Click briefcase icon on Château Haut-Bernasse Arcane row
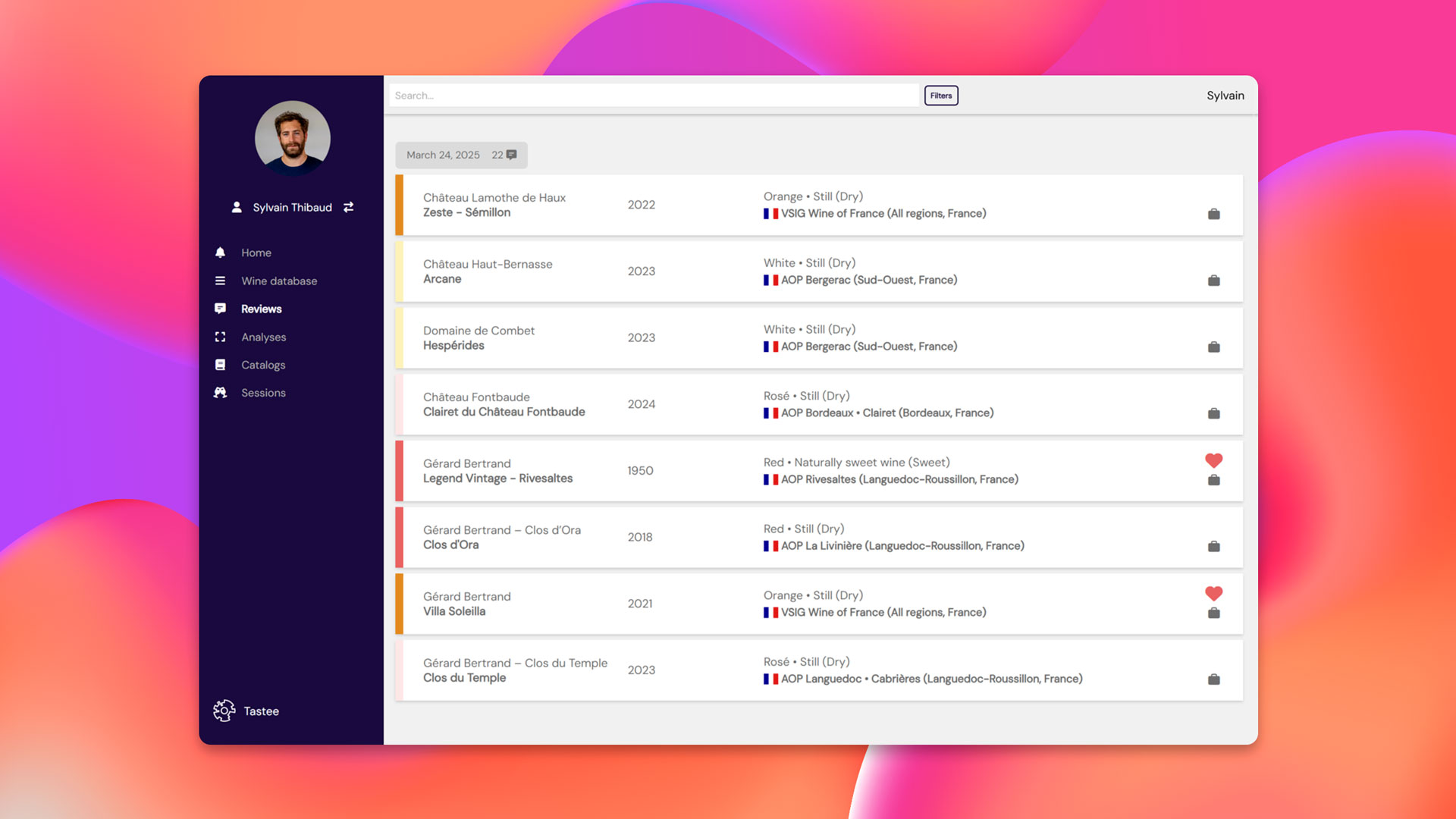 (1213, 281)
